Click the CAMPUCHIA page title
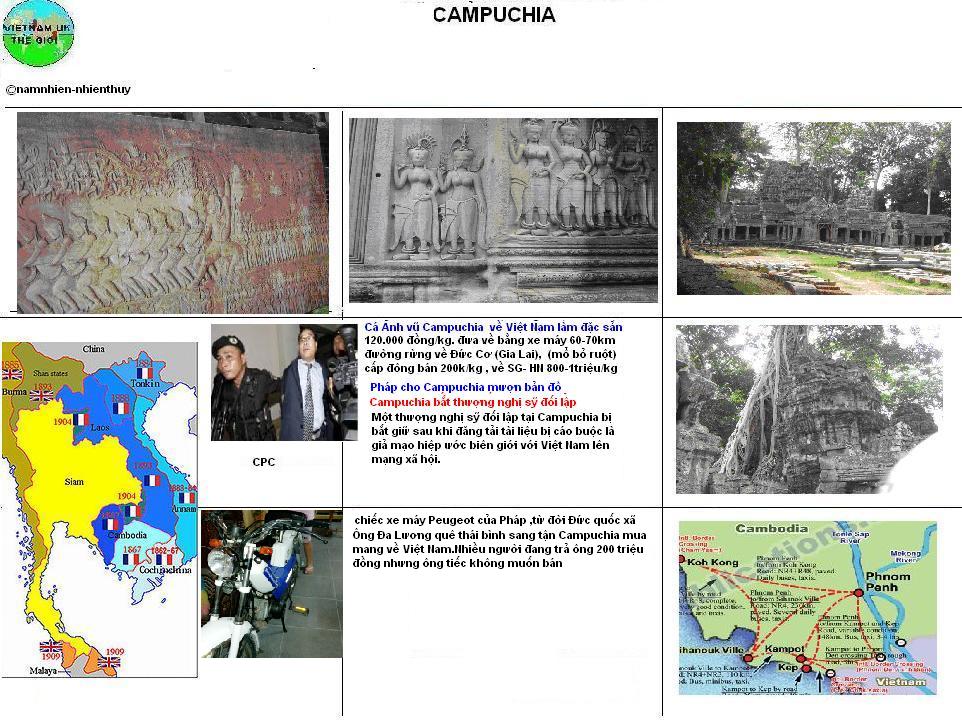The width and height of the screenshot is (962, 720). (x=494, y=15)
